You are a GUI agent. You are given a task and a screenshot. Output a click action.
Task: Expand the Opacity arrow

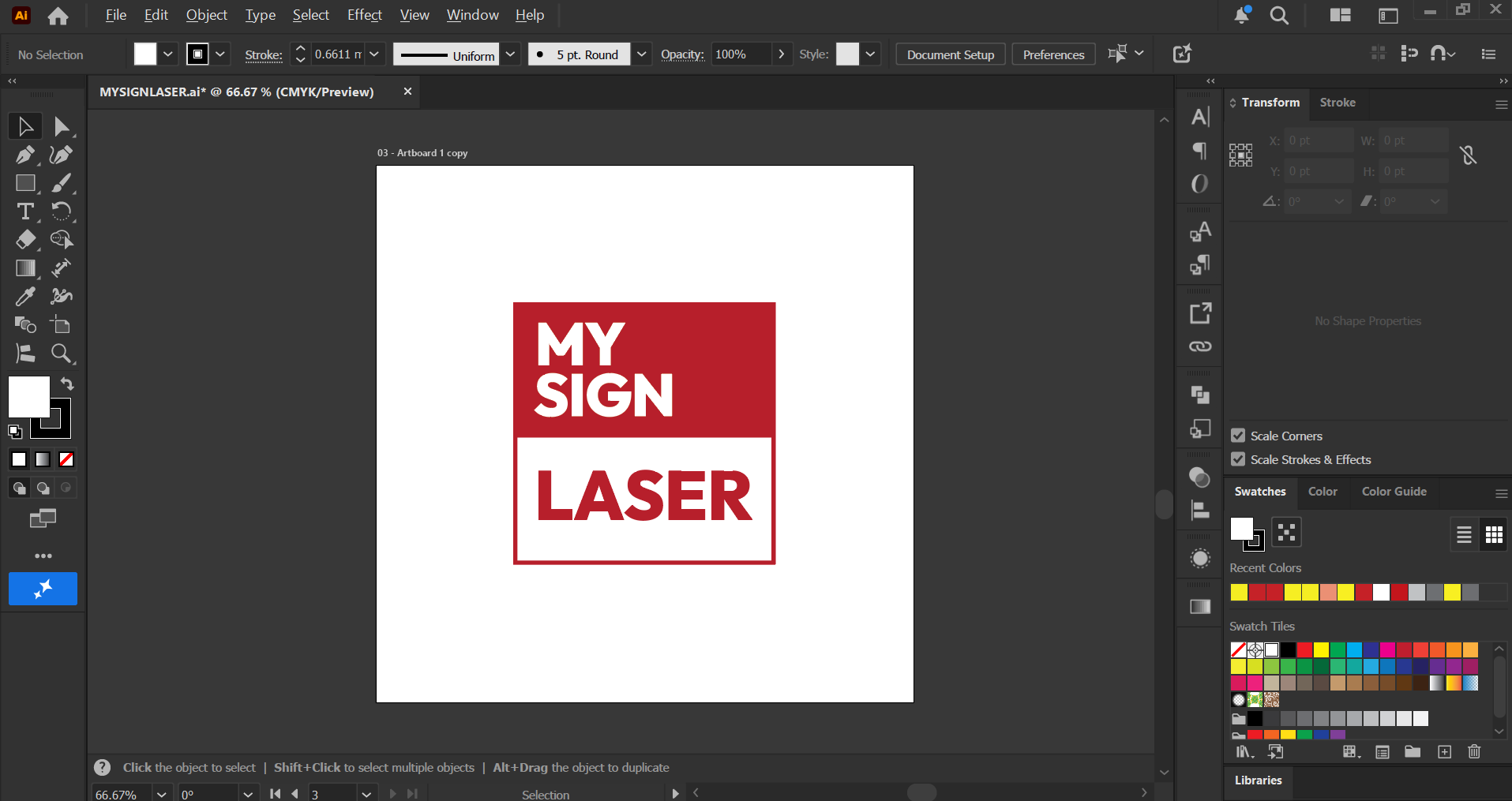point(781,54)
